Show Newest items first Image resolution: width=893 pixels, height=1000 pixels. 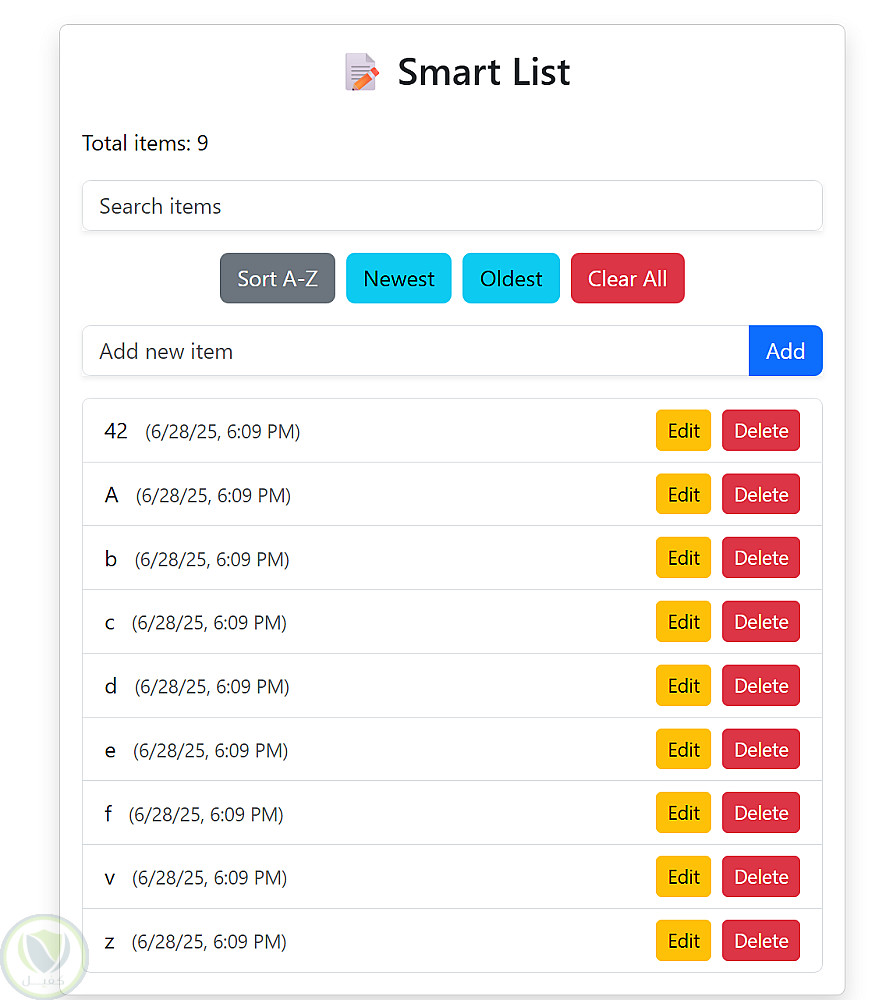point(398,279)
